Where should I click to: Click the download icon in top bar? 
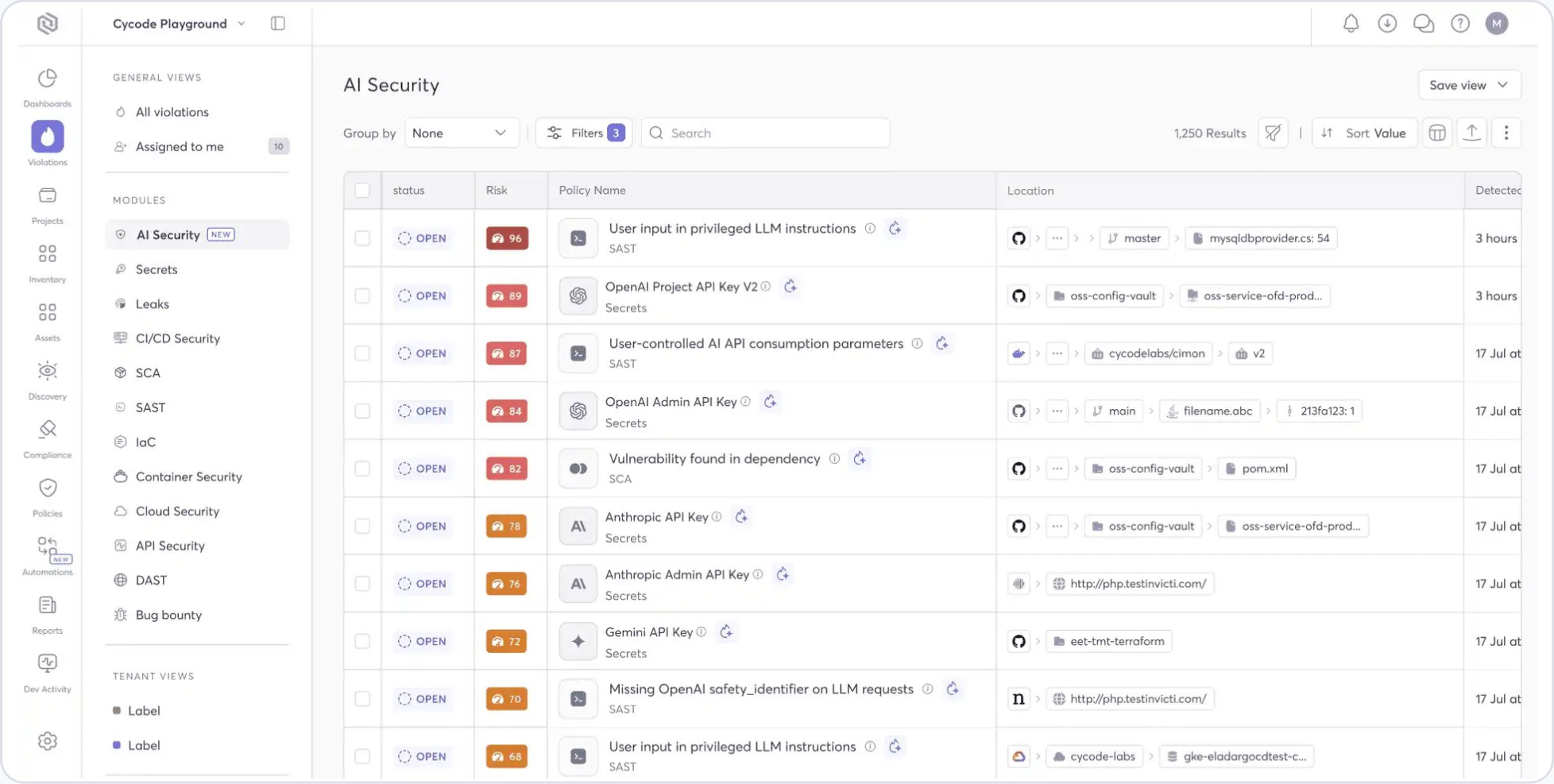[x=1387, y=24]
